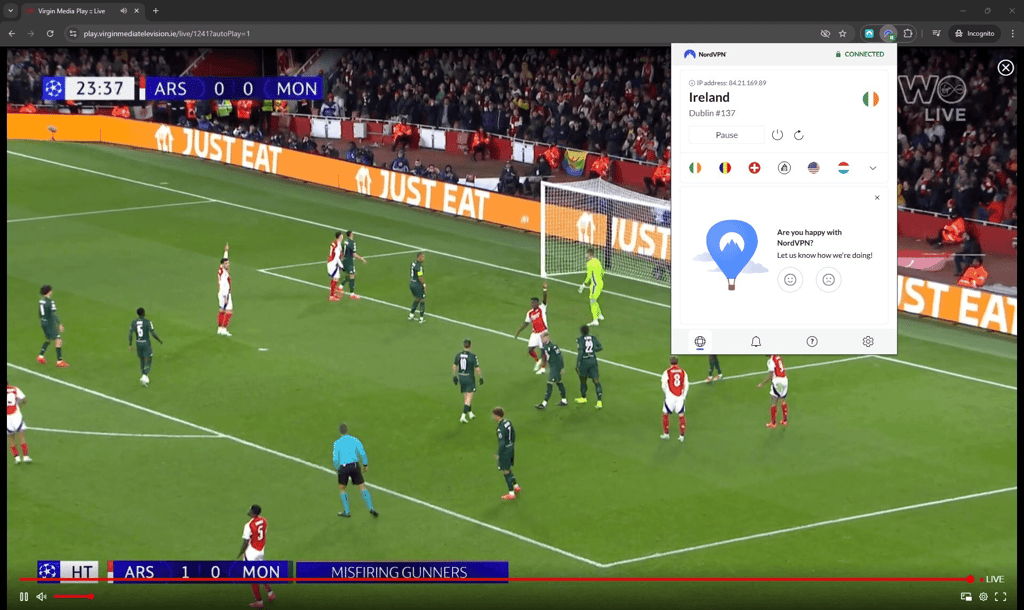Open the Chrome three-dot menu
The image size is (1024, 610).
(1013, 33)
